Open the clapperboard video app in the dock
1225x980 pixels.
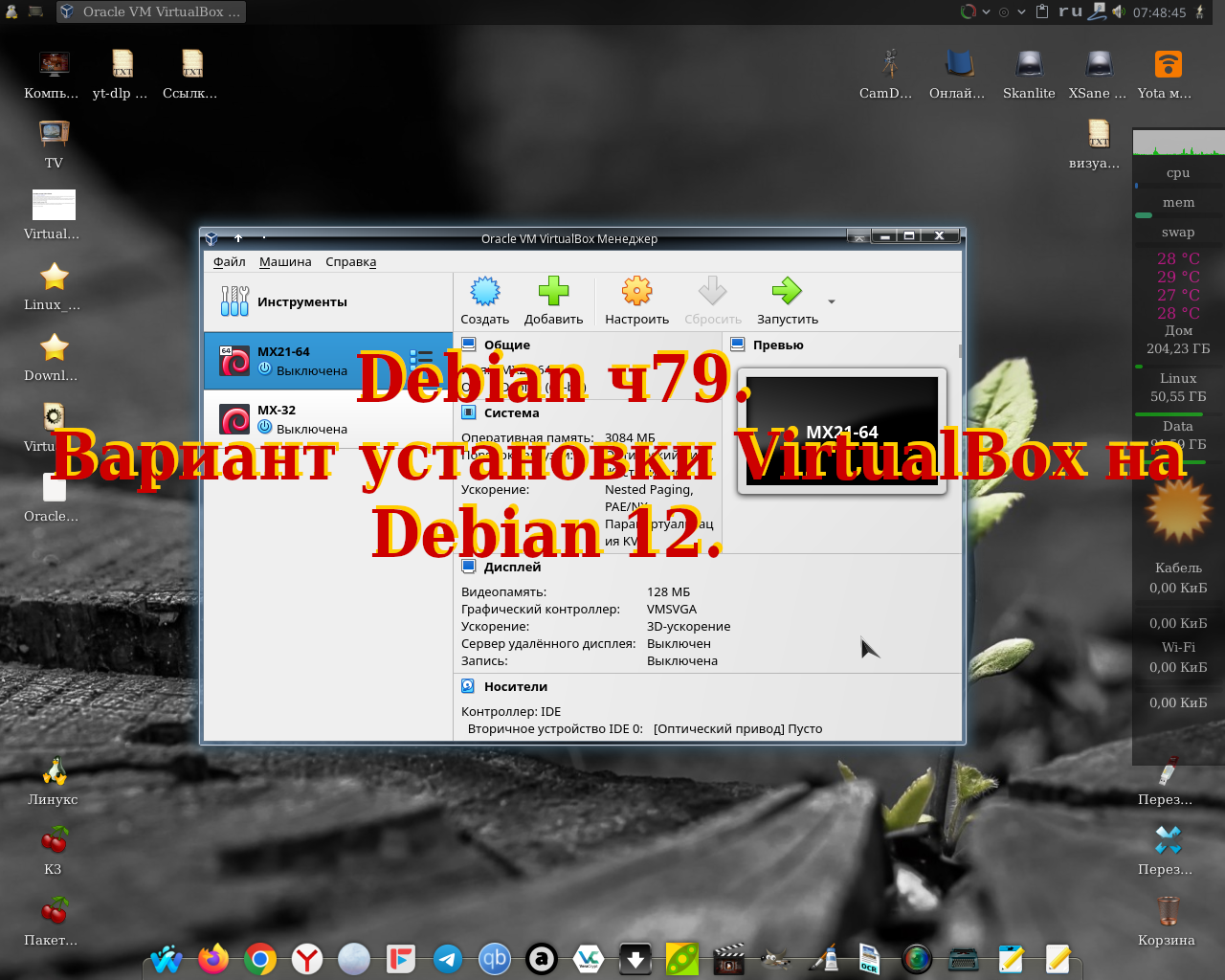click(729, 958)
